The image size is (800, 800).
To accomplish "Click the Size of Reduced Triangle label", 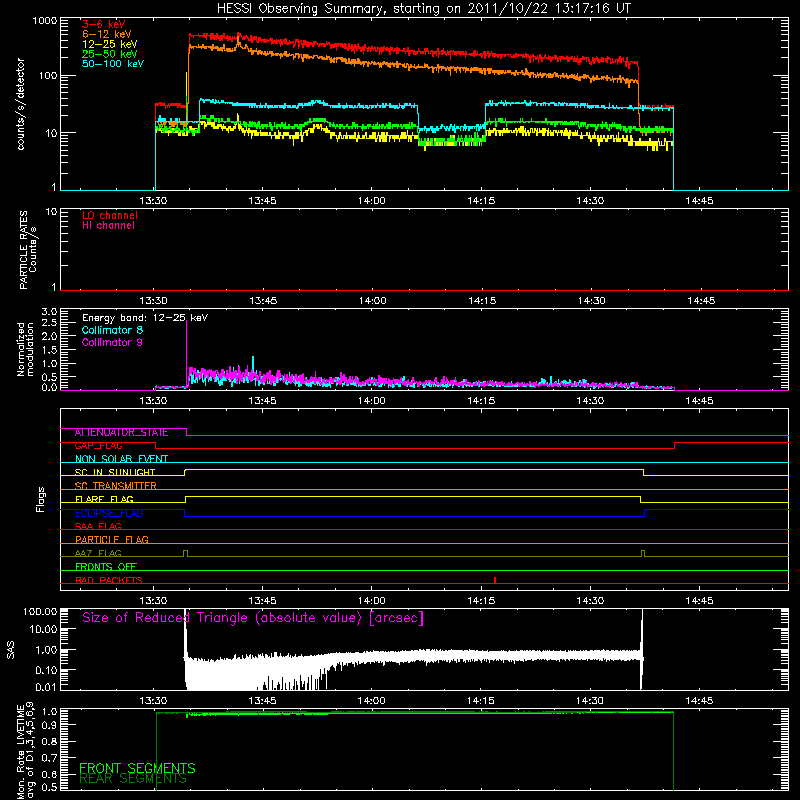I will click(253, 618).
